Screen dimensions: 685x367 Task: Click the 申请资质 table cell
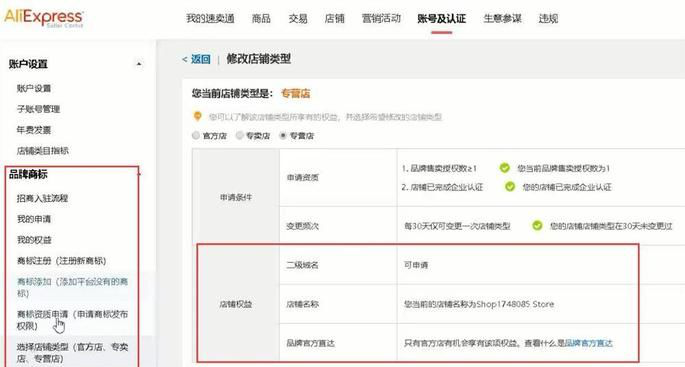(x=338, y=178)
